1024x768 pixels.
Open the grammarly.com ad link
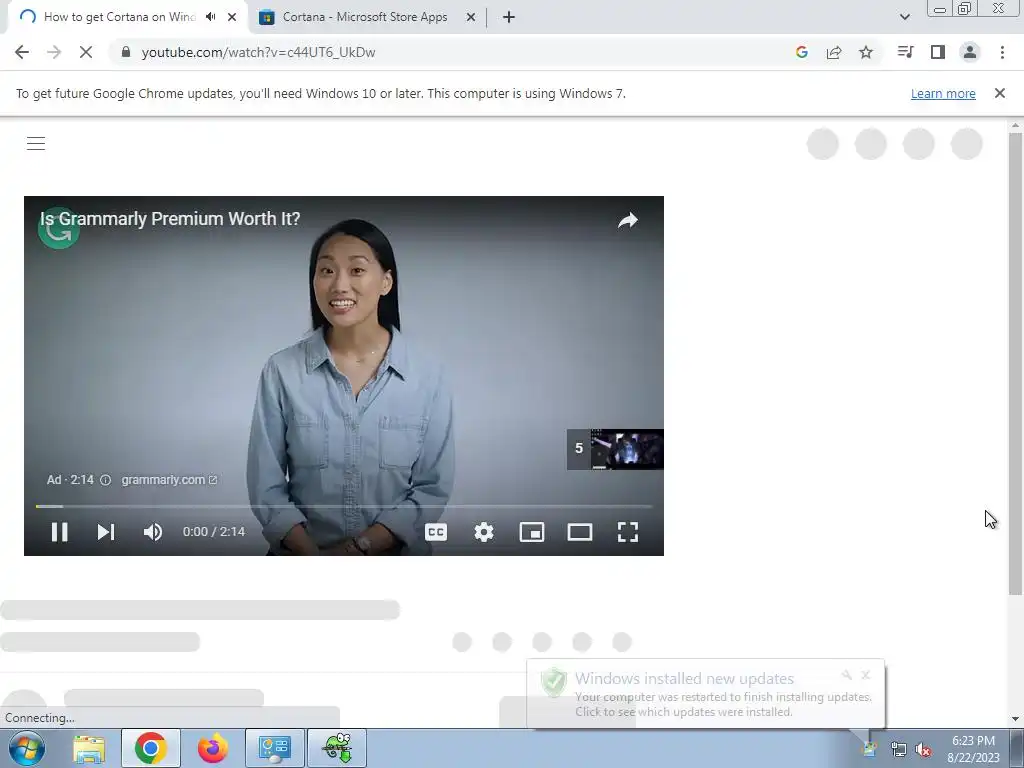pyautogui.click(x=169, y=479)
